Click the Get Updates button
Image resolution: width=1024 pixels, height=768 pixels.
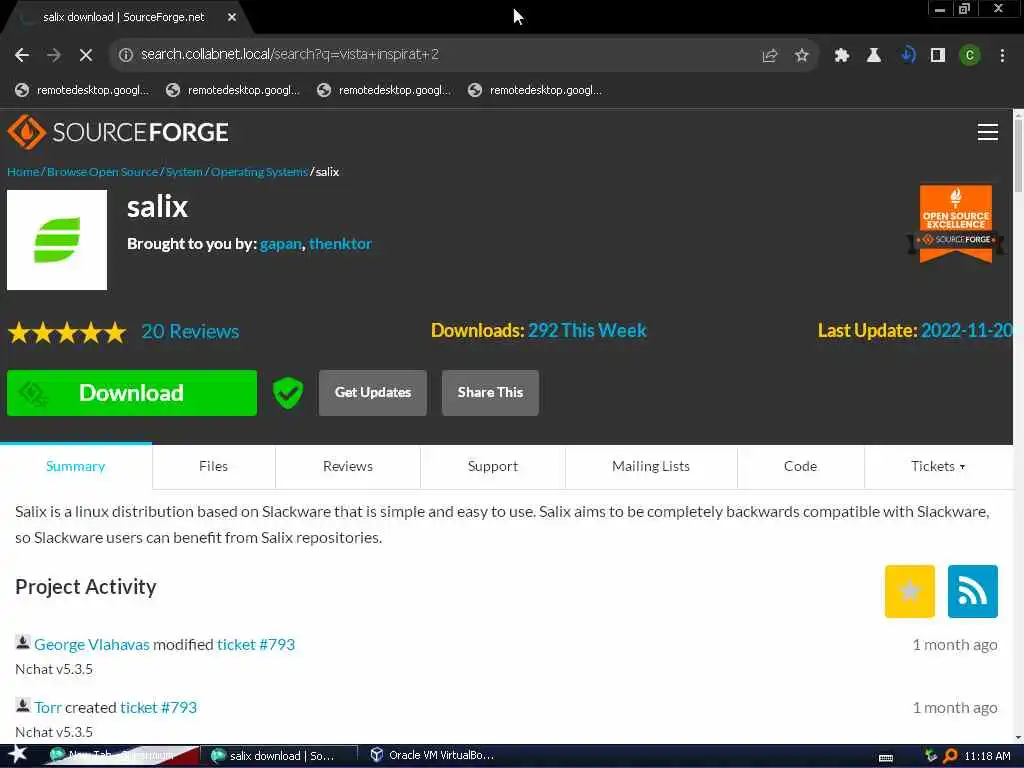(x=373, y=393)
